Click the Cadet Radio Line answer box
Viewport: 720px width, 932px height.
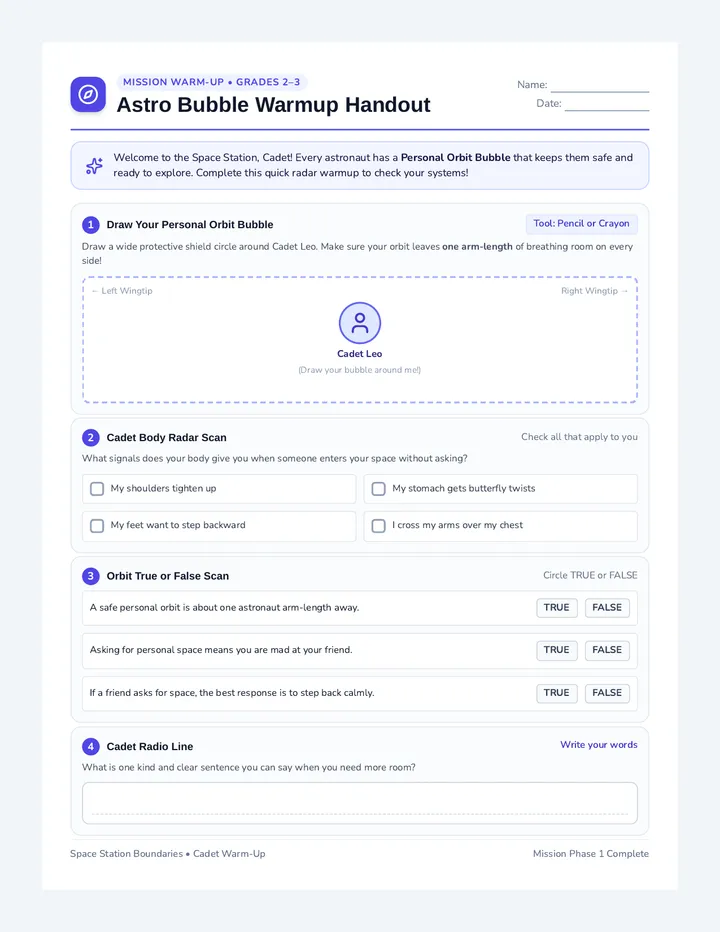tap(360, 803)
